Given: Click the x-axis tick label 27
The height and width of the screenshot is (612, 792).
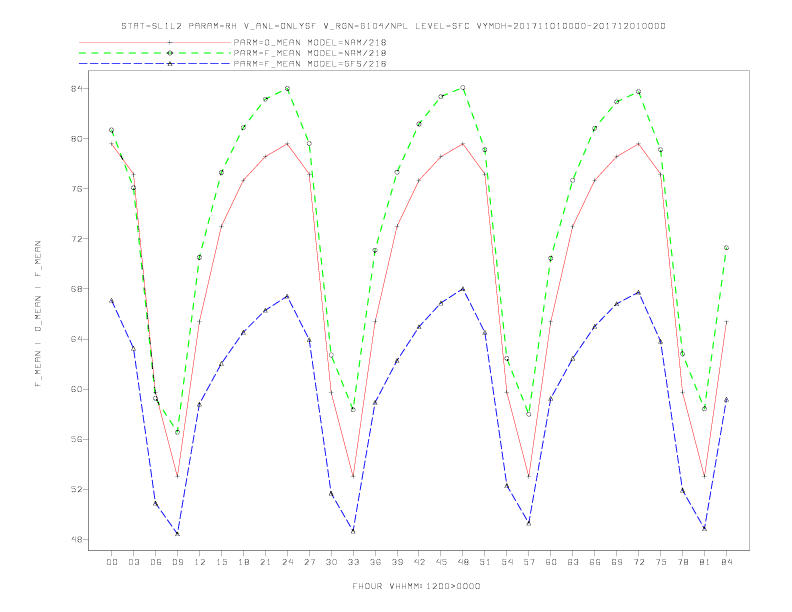Looking at the screenshot, I should coord(309,562).
